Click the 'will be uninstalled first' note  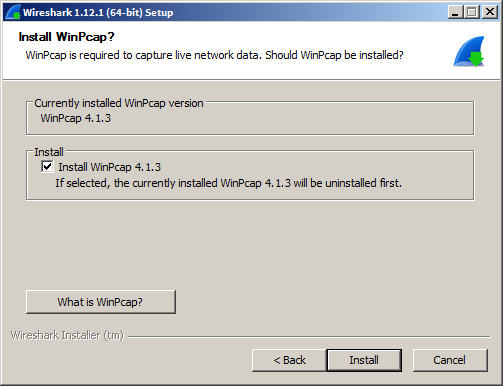229,183
